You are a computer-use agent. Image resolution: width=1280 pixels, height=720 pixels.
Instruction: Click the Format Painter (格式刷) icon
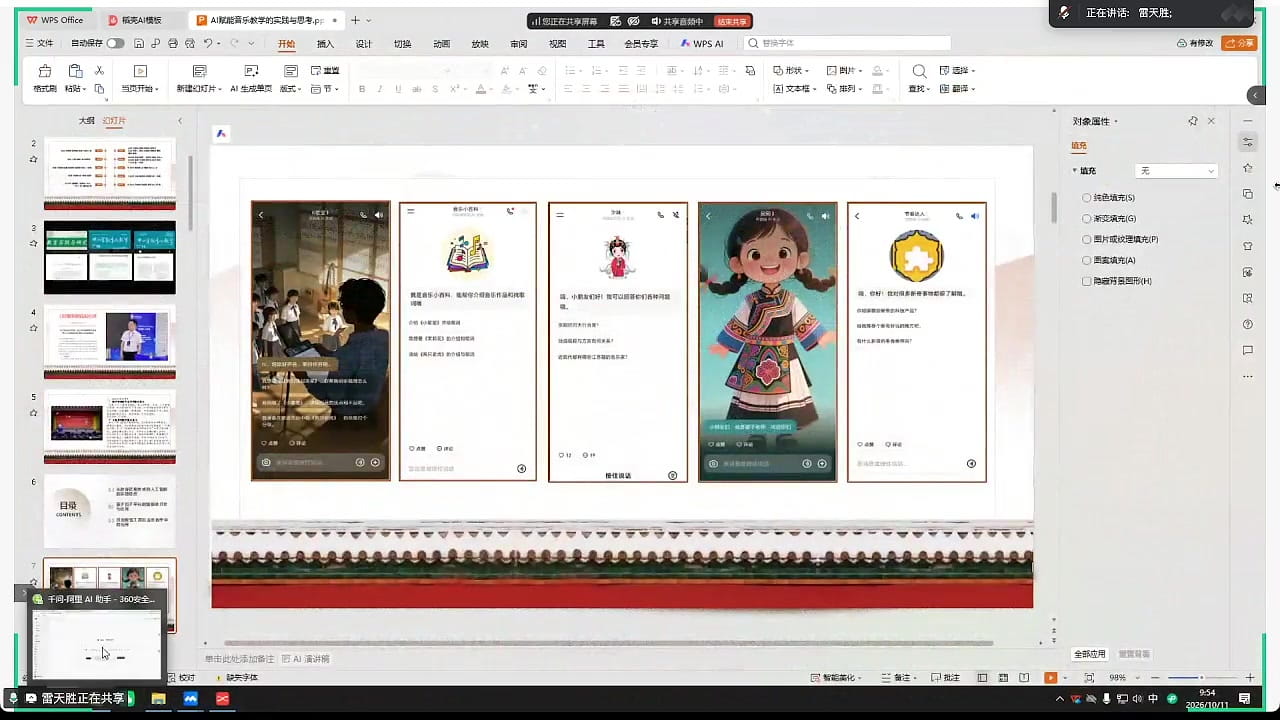[44, 71]
